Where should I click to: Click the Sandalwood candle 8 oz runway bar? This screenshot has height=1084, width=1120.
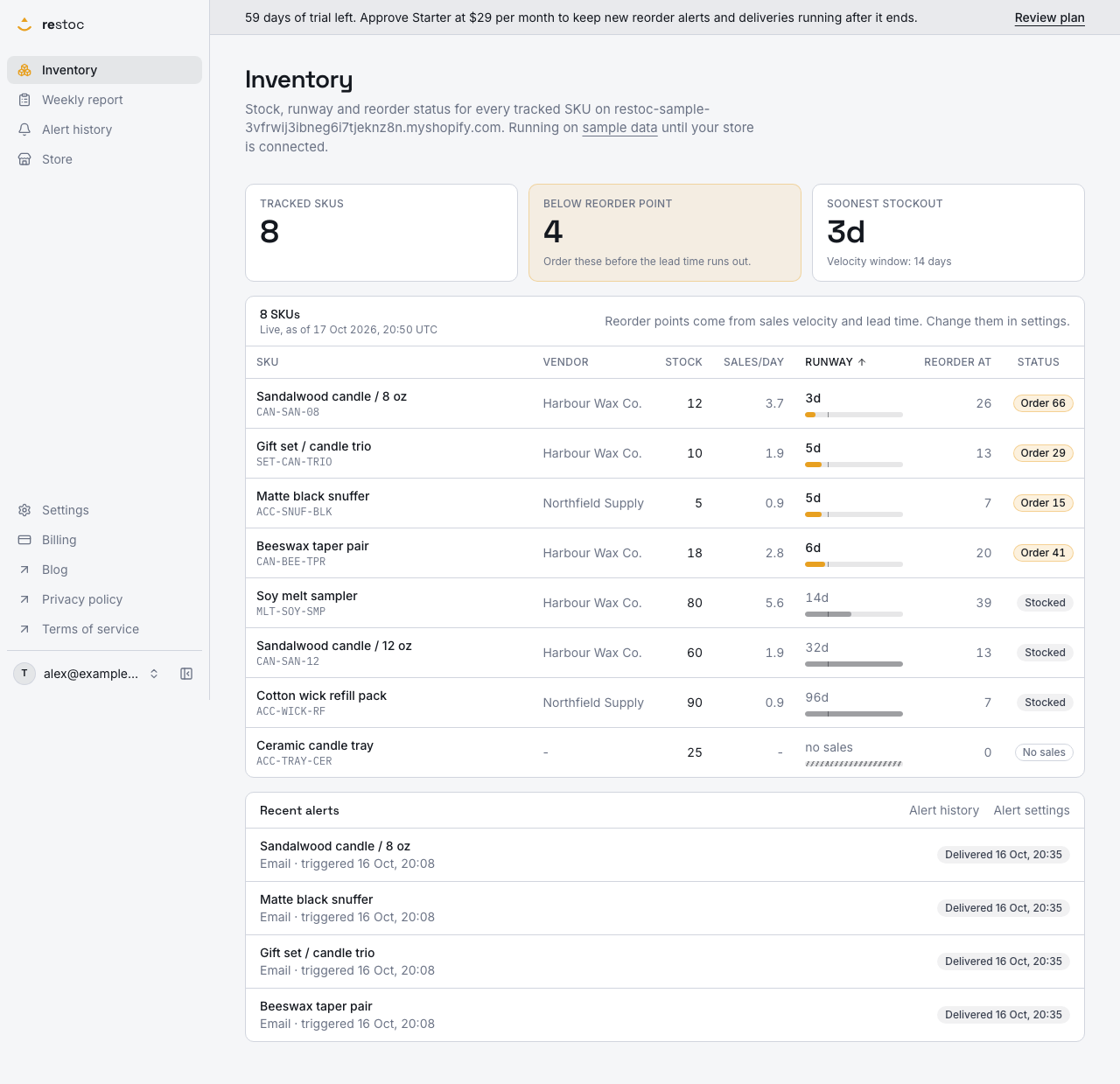pos(854,415)
